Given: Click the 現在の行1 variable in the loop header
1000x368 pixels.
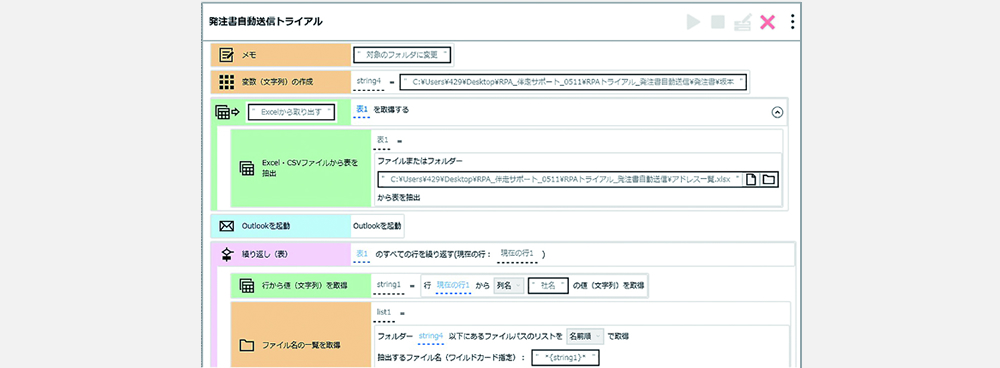Looking at the screenshot, I should tap(517, 254).
